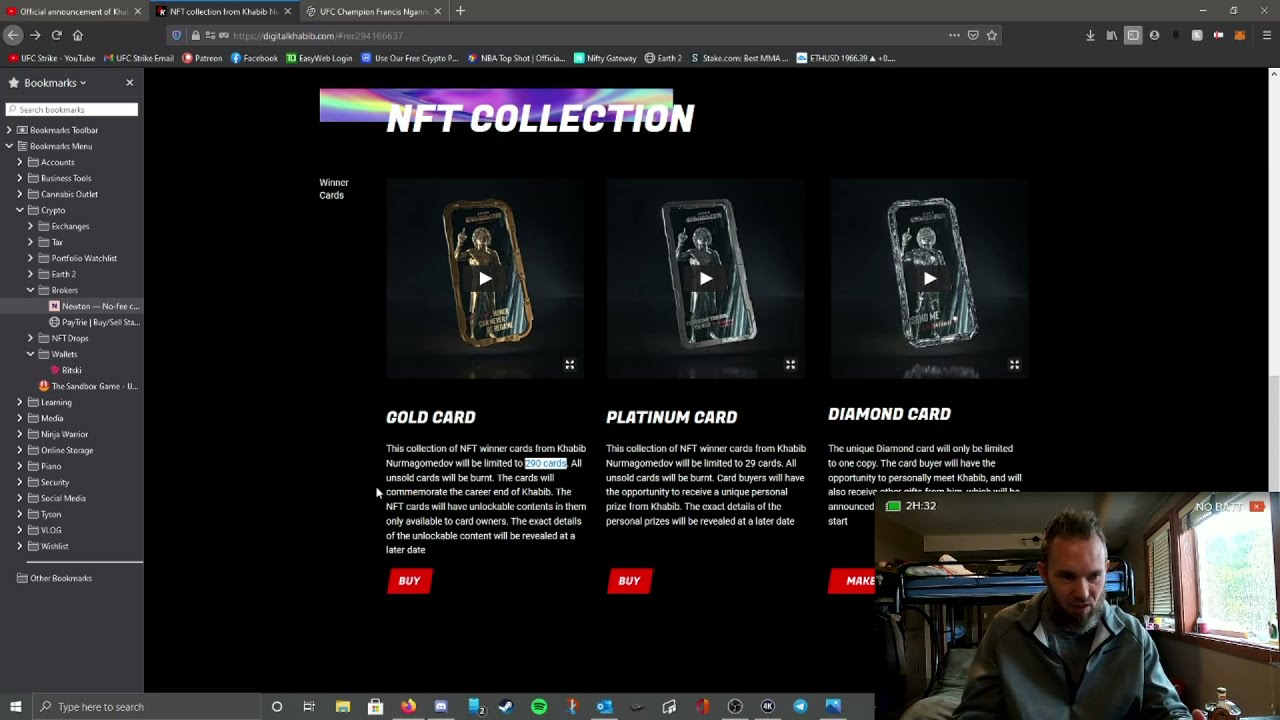Open the EasyWeb Login bookmark

(x=319, y=58)
